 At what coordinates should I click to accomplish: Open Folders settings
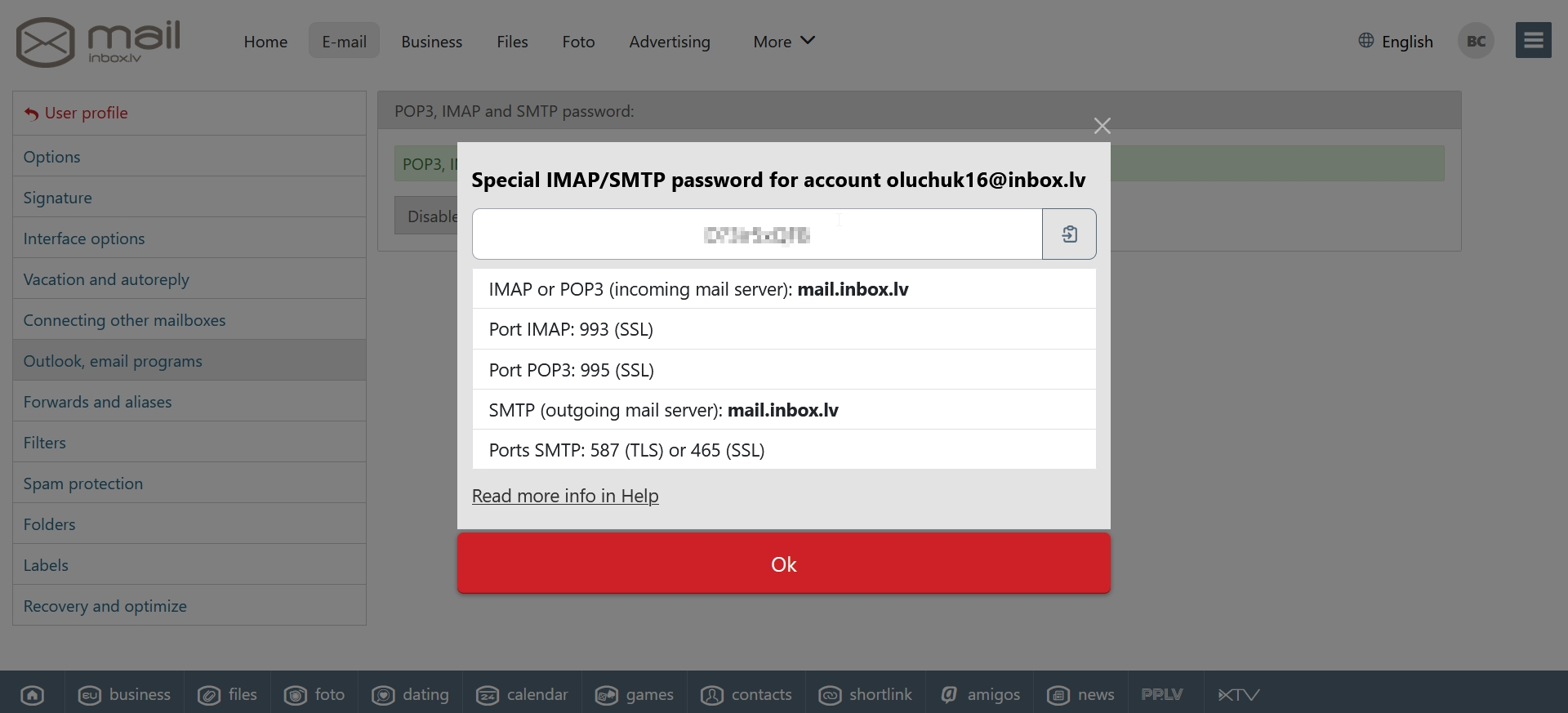189,524
